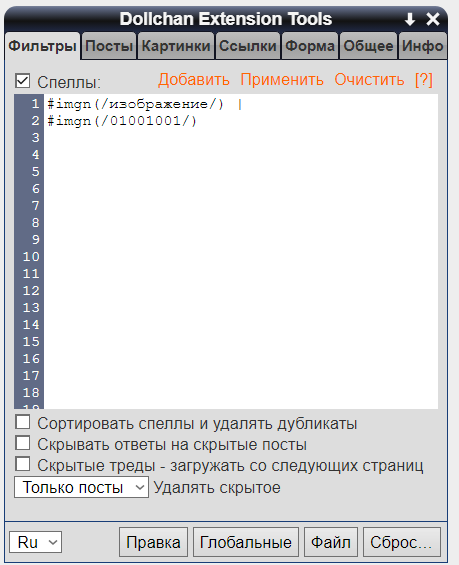The height and width of the screenshot is (565, 459).
Task: Open the Ru language dropdown
Action: click(x=36, y=542)
